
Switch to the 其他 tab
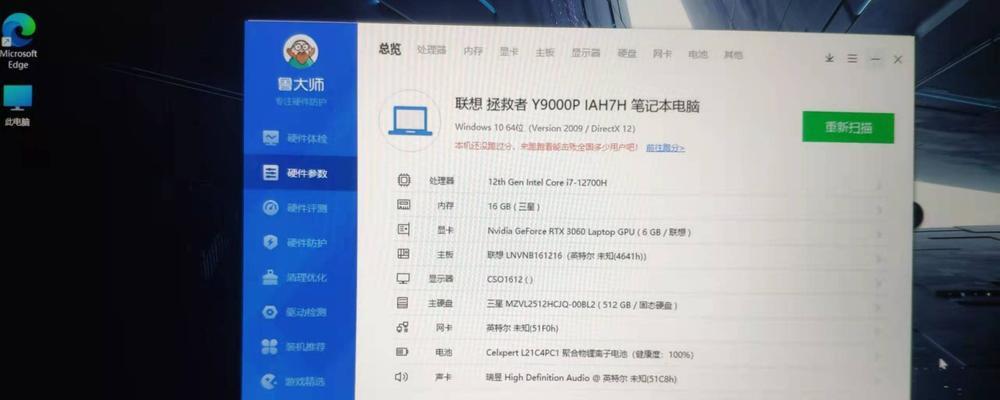tap(733, 55)
